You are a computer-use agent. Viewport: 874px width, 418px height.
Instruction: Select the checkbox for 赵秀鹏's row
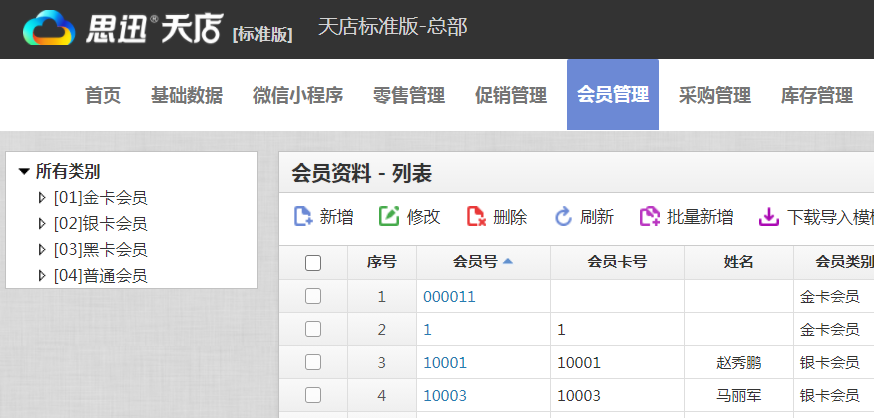coord(313,362)
